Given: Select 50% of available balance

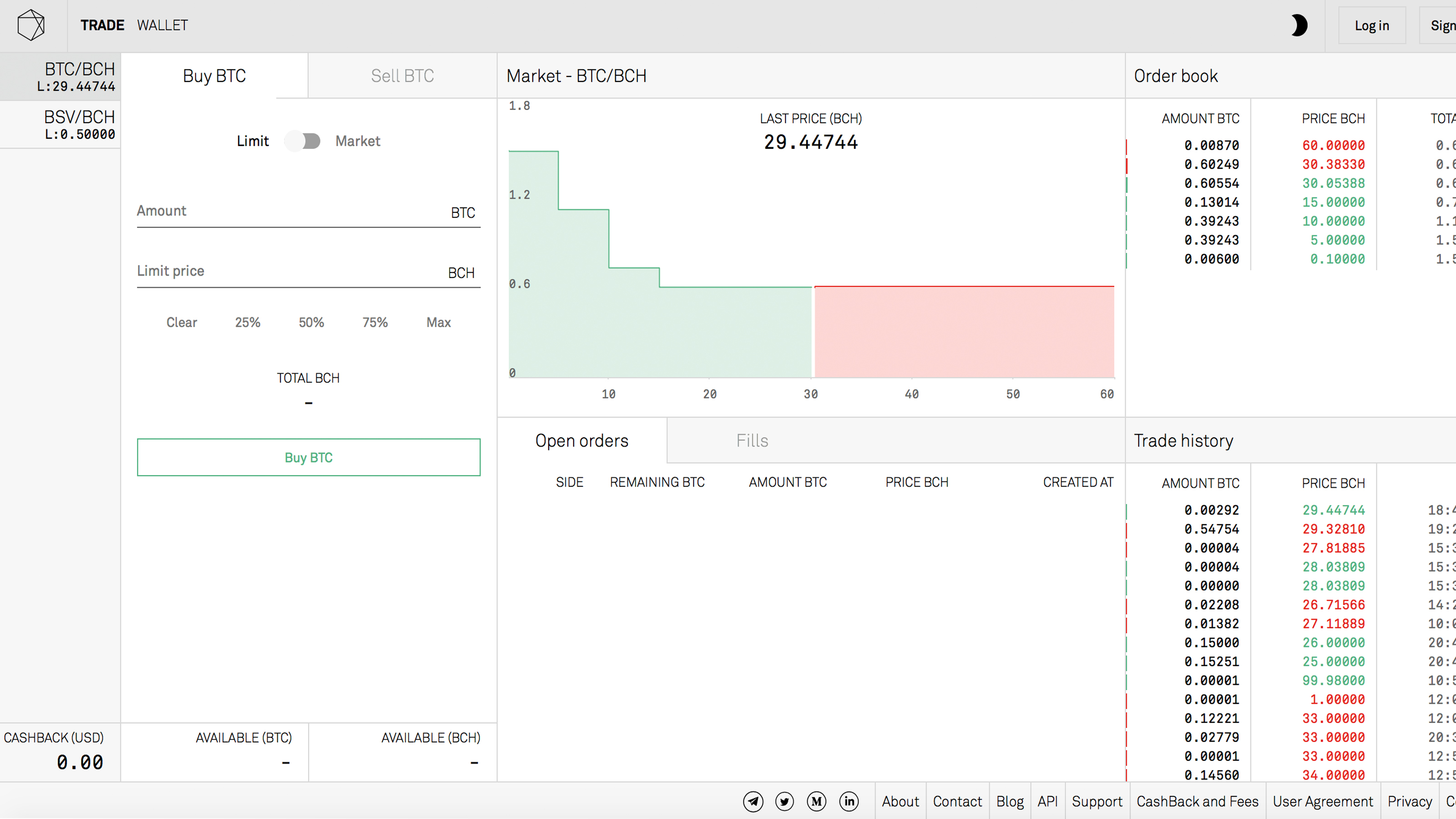Looking at the screenshot, I should 311,322.
